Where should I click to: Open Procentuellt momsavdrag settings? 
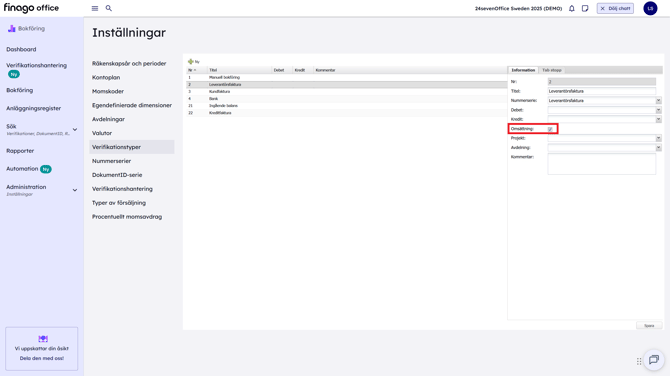pos(127,217)
